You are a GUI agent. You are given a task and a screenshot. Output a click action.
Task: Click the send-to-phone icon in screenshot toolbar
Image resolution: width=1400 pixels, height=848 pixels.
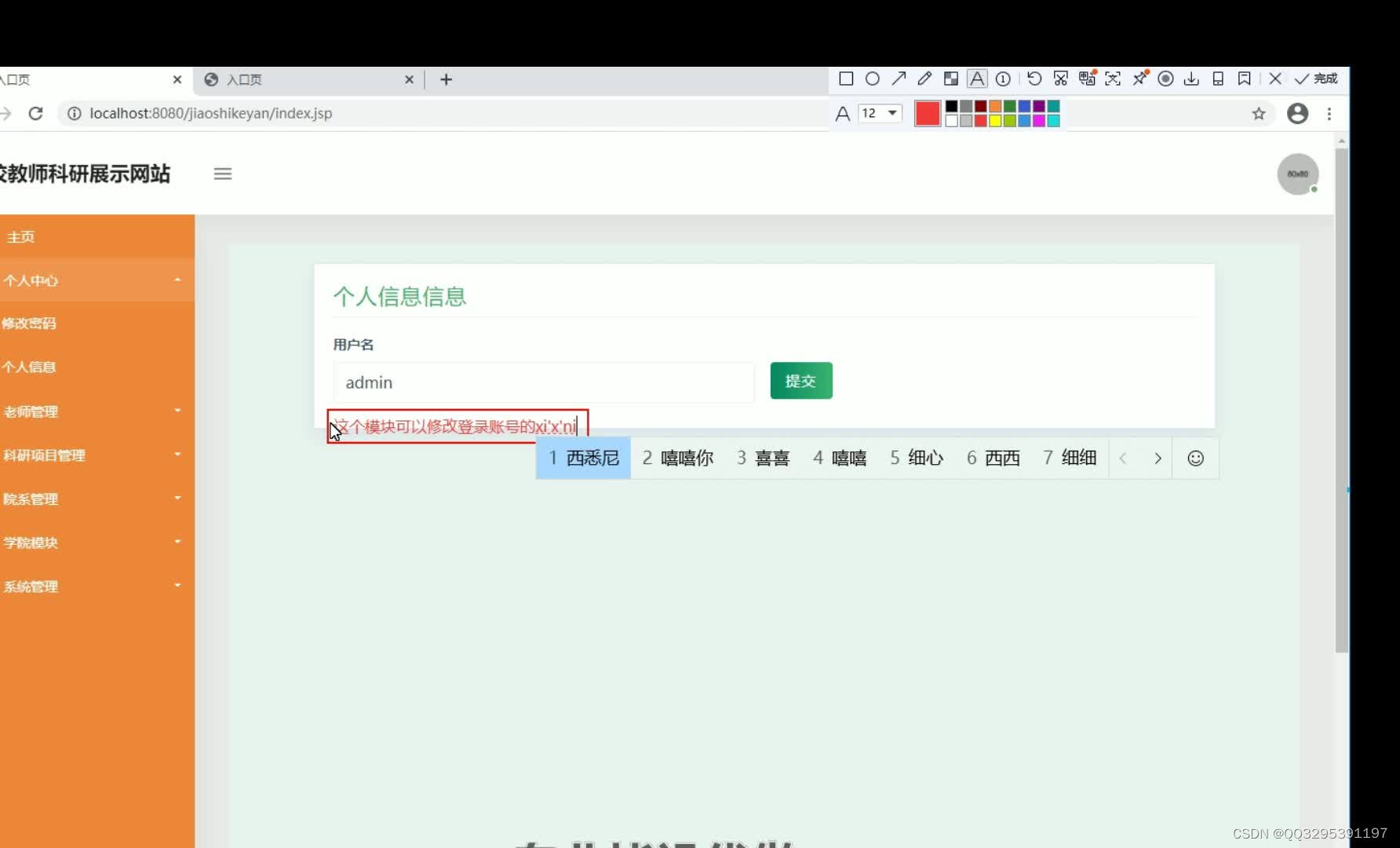(x=1218, y=79)
